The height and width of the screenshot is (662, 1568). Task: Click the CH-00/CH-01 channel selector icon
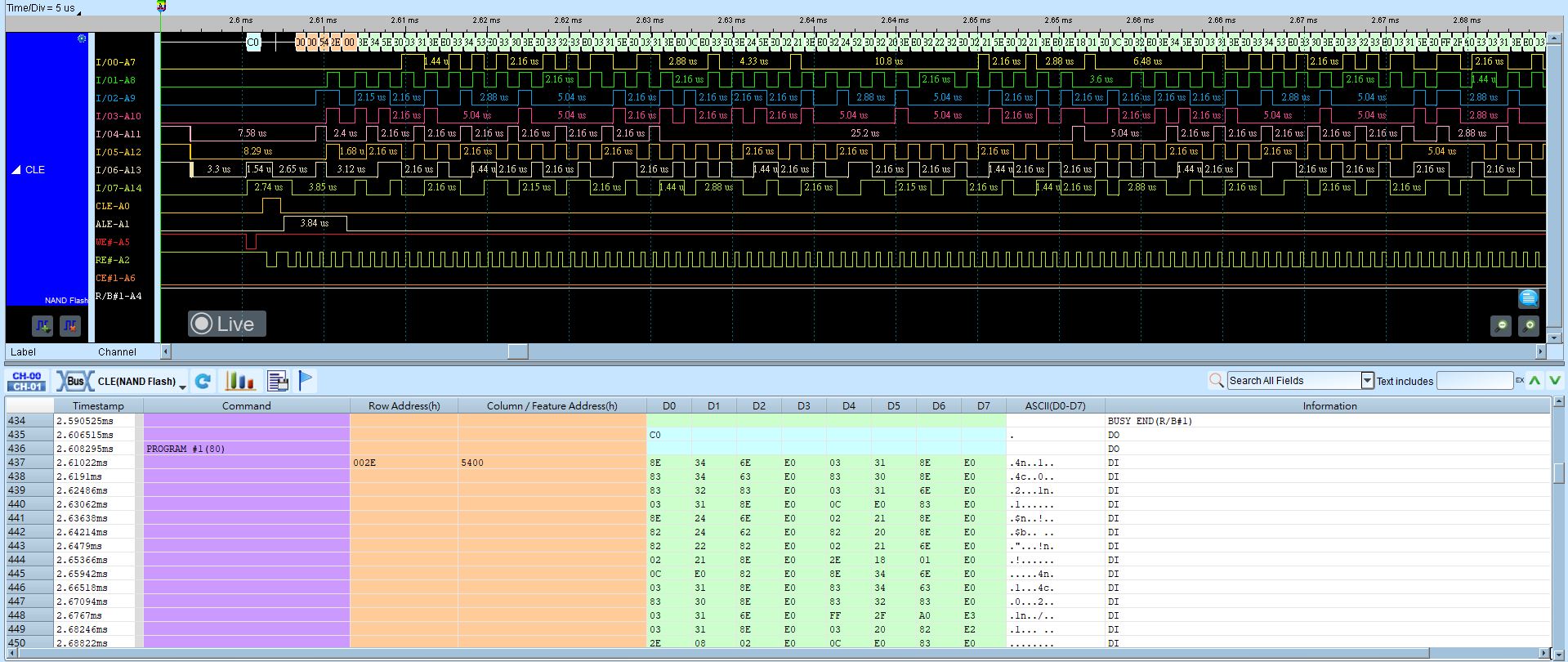coord(27,381)
